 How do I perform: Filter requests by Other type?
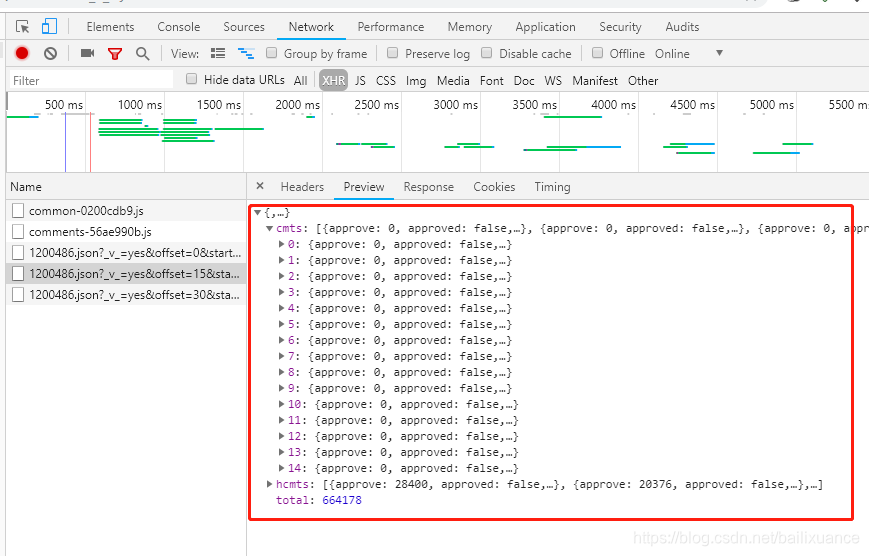coord(643,81)
